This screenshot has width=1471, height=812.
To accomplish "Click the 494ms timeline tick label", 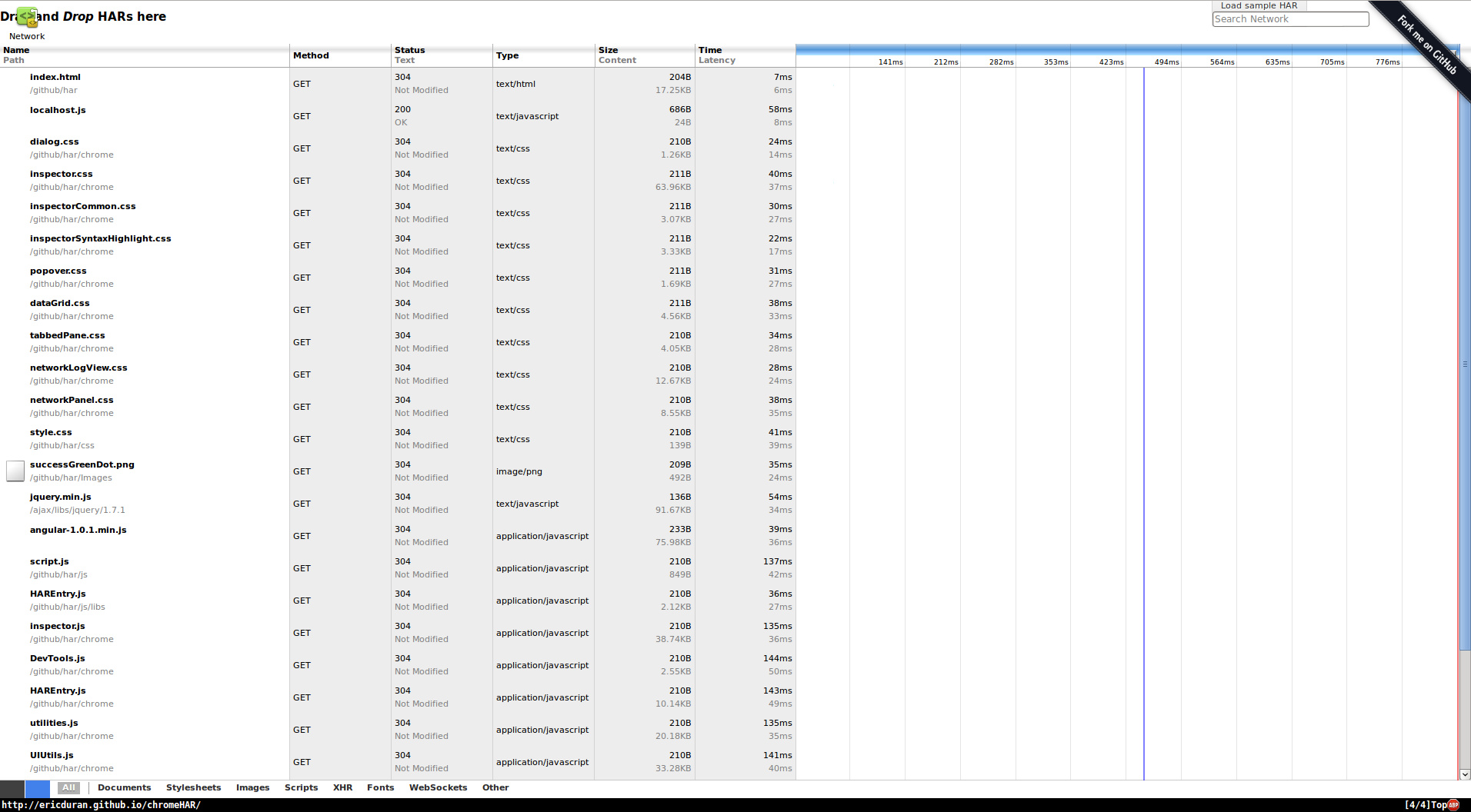I will (x=1166, y=62).
